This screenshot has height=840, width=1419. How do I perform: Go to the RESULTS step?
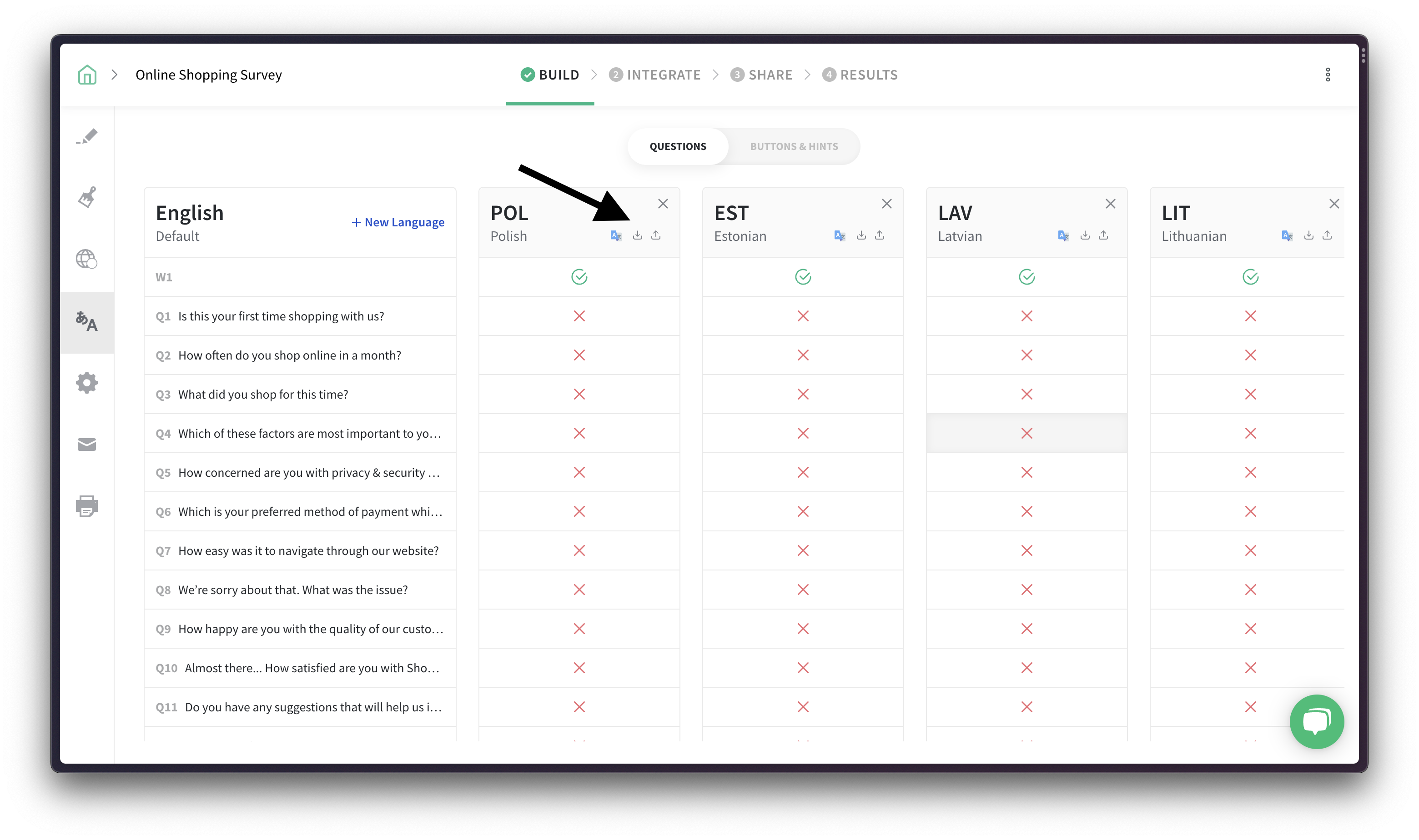pyautogui.click(x=860, y=75)
